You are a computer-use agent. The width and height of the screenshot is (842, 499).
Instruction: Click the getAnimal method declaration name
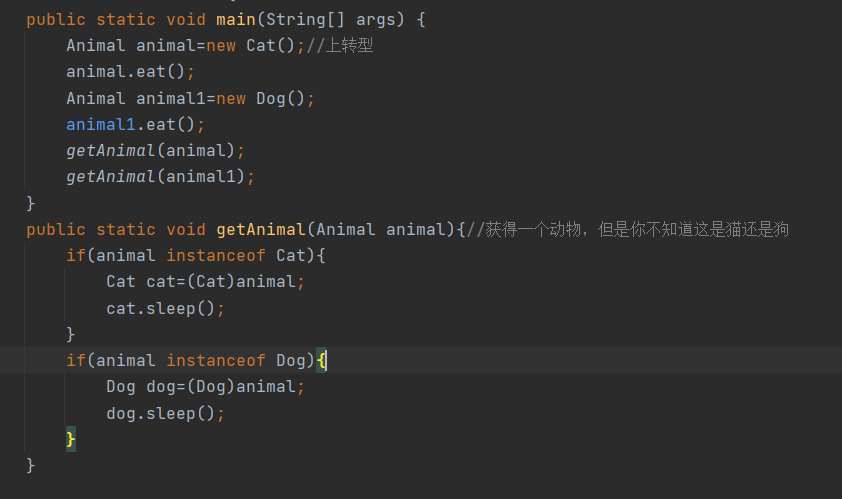260,229
